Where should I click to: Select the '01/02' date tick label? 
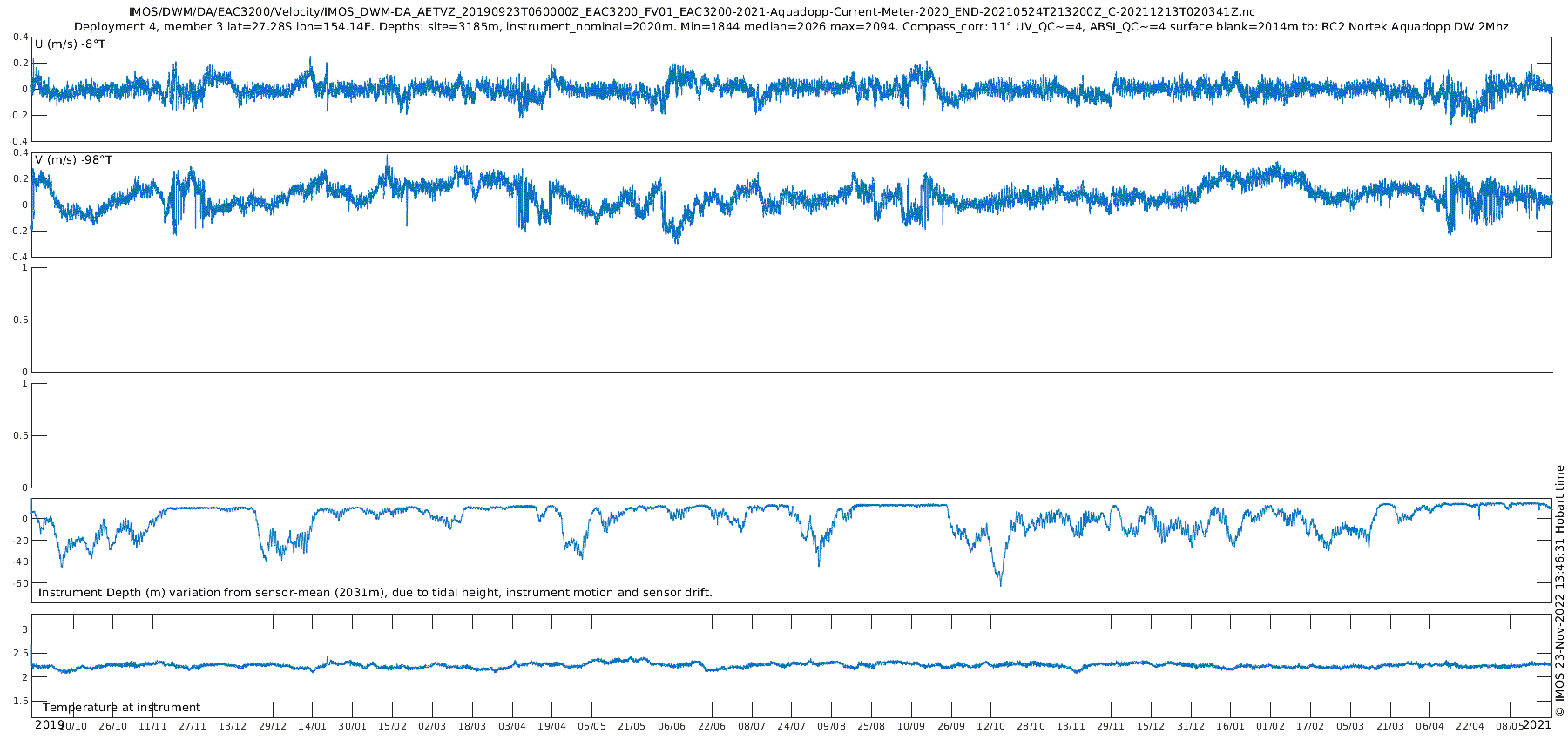tap(1271, 726)
